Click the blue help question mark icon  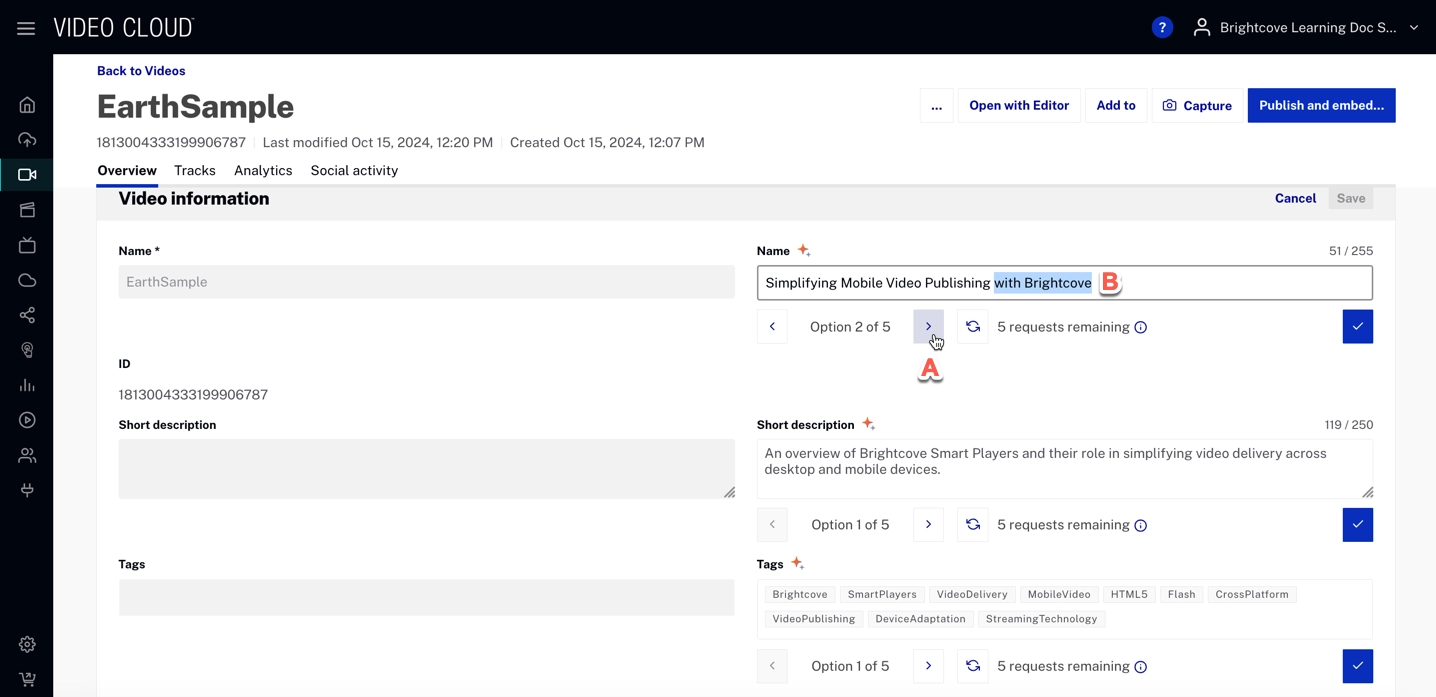(1161, 28)
